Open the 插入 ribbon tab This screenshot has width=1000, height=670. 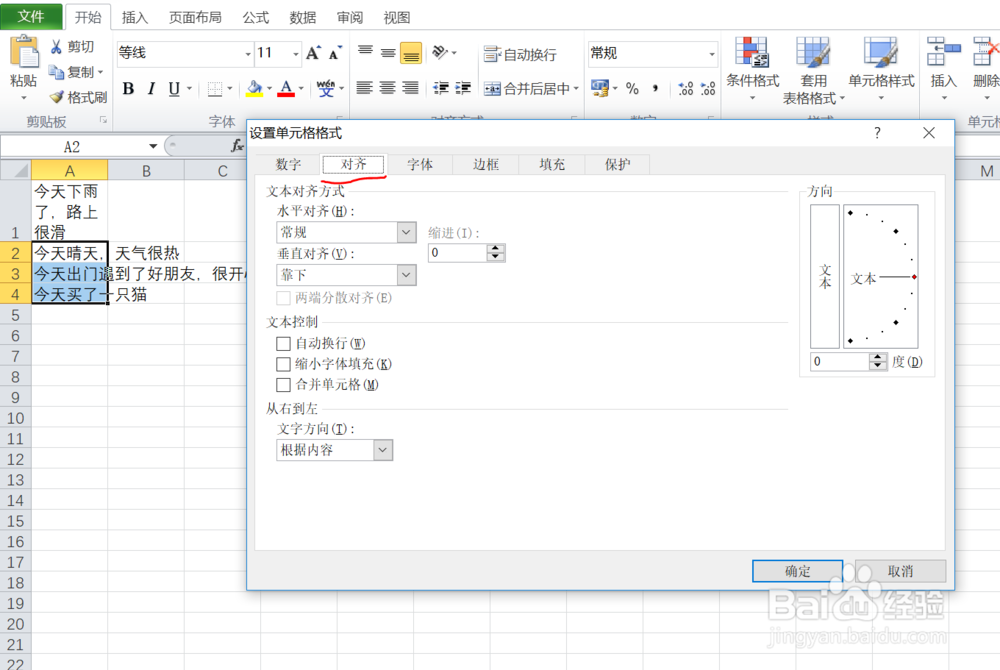(135, 17)
